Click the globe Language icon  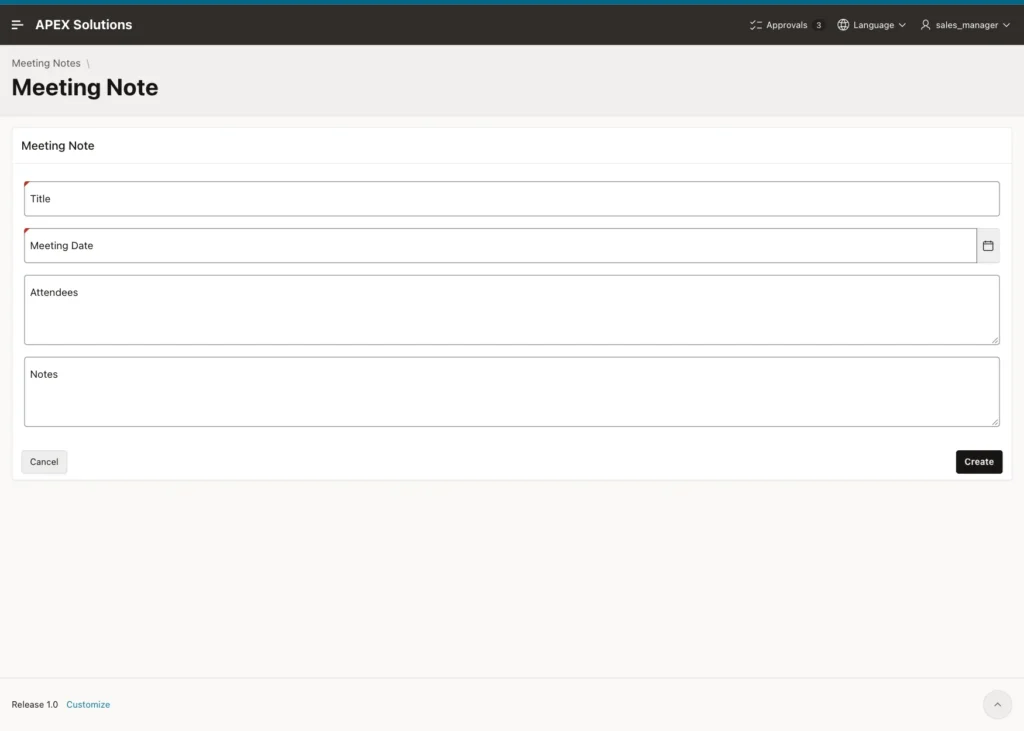pos(843,25)
